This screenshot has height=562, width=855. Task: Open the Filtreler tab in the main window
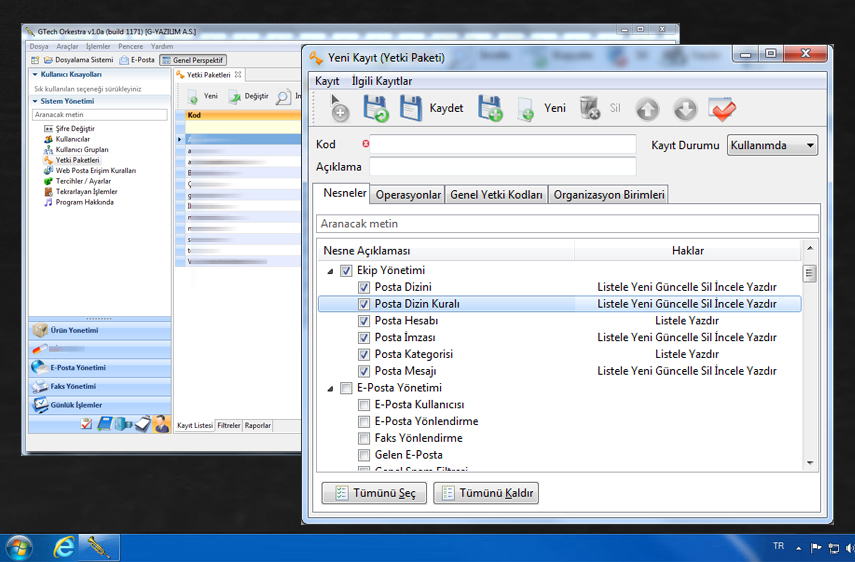coord(228,425)
